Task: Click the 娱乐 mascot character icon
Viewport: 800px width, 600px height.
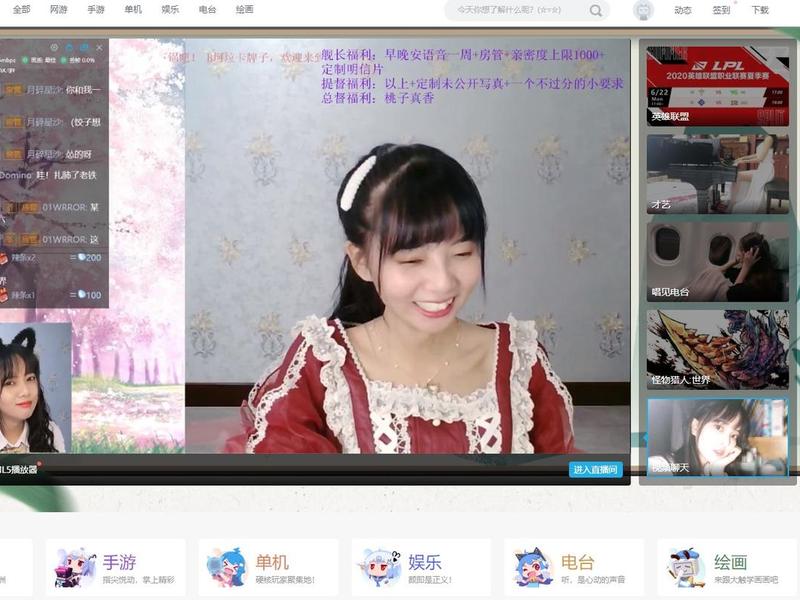Action: [380, 567]
